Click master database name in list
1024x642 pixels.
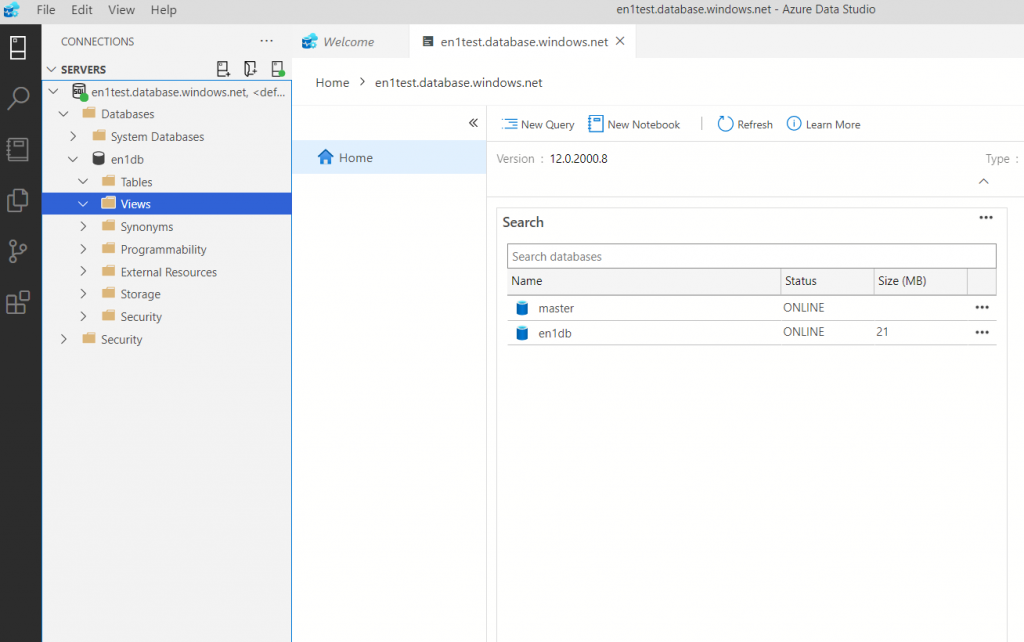click(x=556, y=308)
